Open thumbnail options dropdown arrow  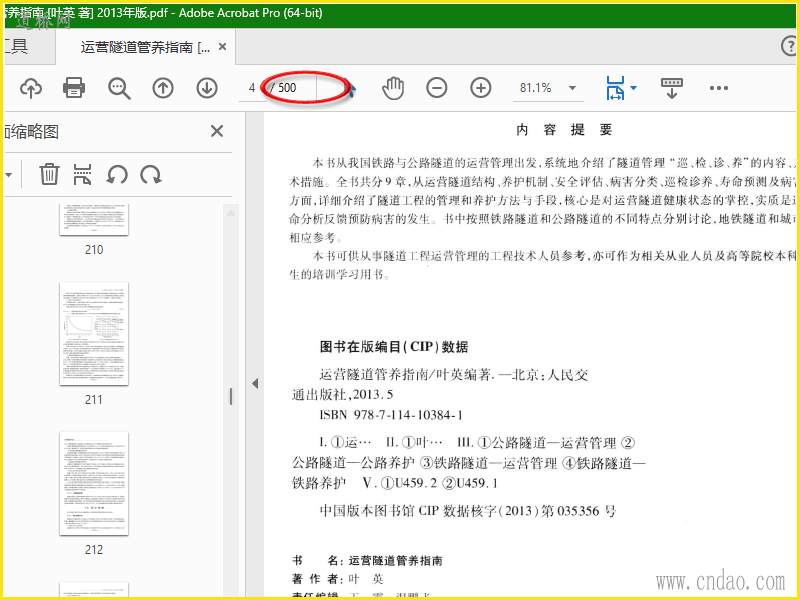[x=9, y=175]
